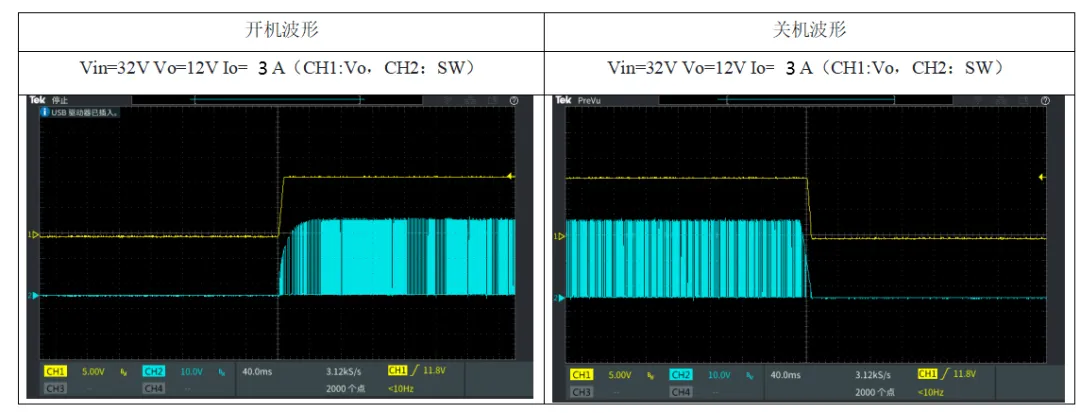Click the CH1 ground marker on left waveform

(x=32, y=235)
